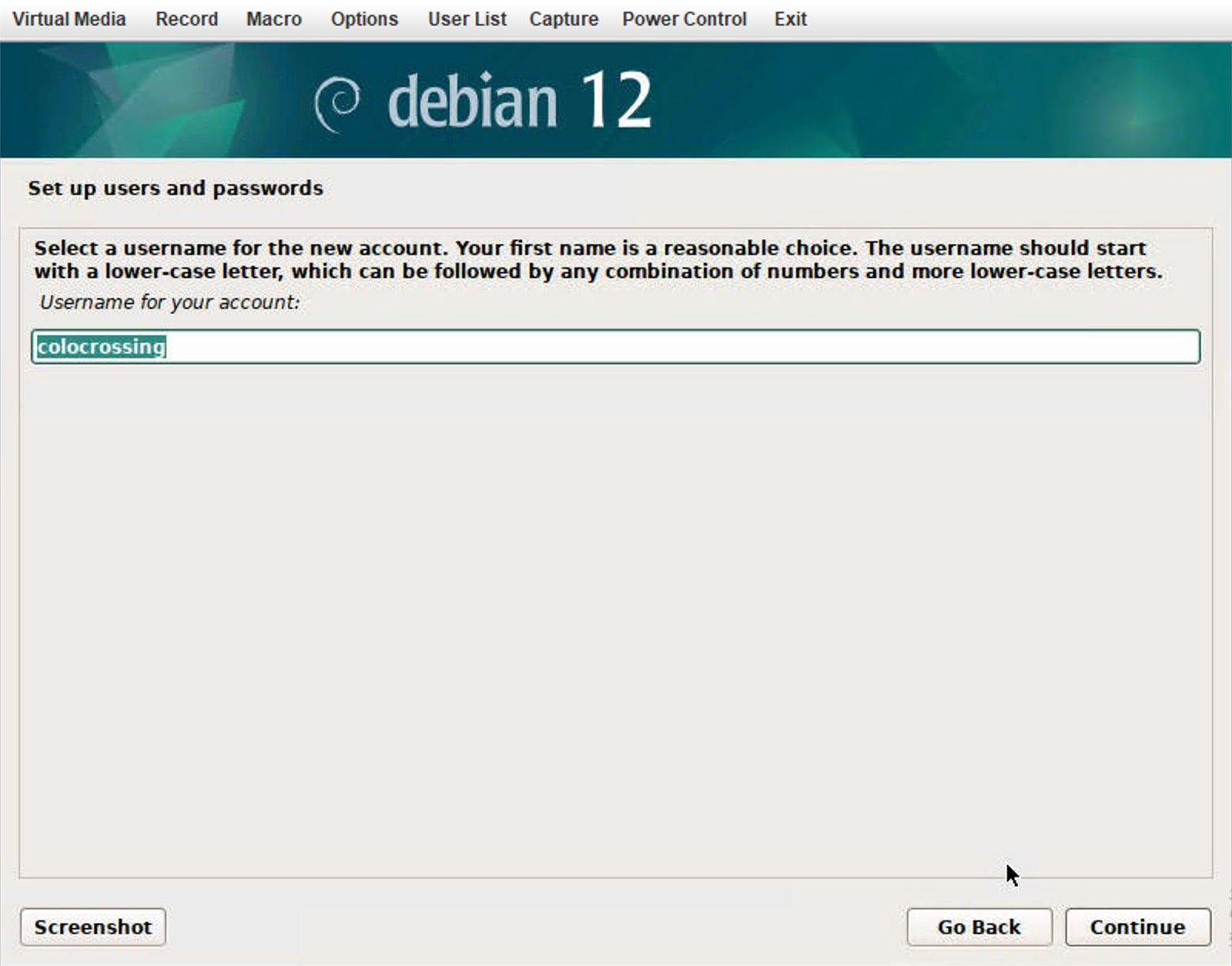Click the Debian swirl logo
The width and height of the screenshot is (1232, 966).
337,103
